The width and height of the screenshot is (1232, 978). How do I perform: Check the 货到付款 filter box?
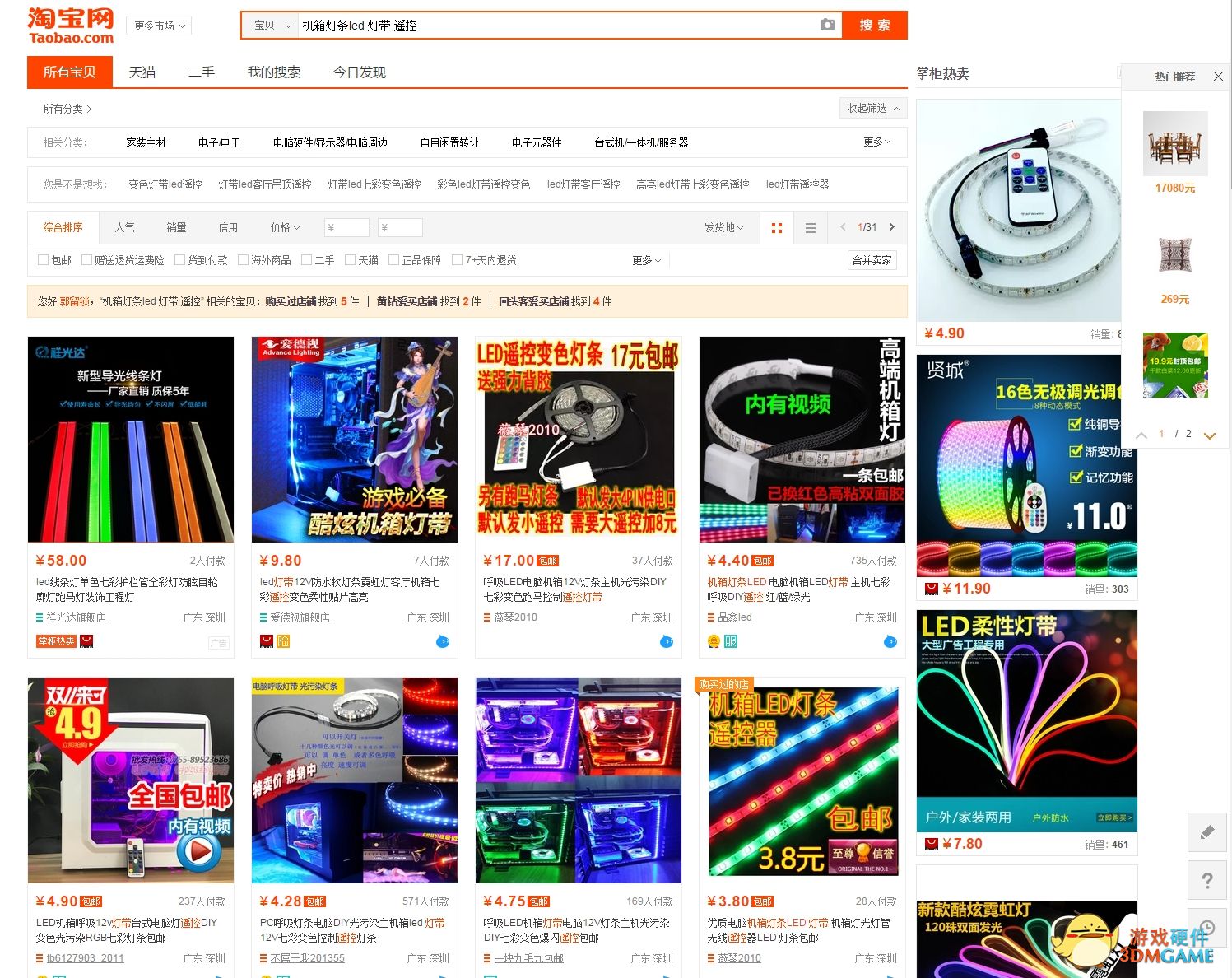pos(179,260)
